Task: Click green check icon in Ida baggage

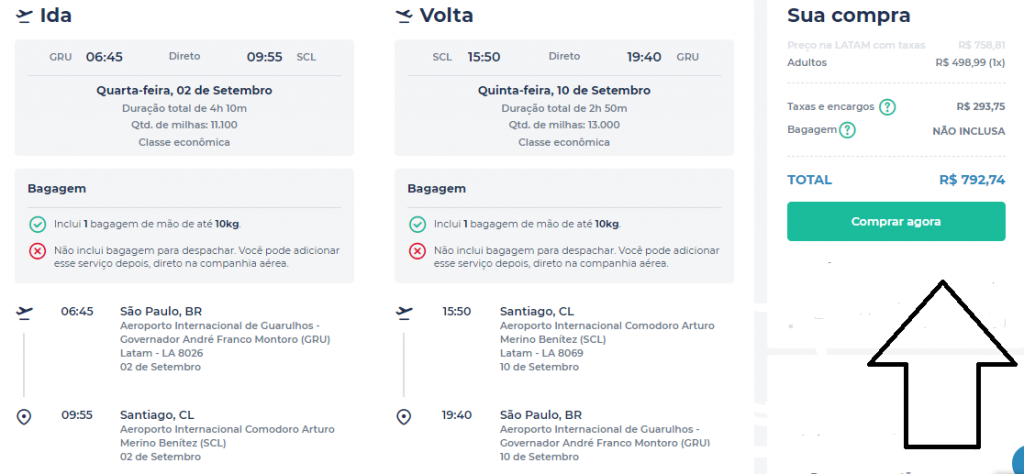Action: 37,225
